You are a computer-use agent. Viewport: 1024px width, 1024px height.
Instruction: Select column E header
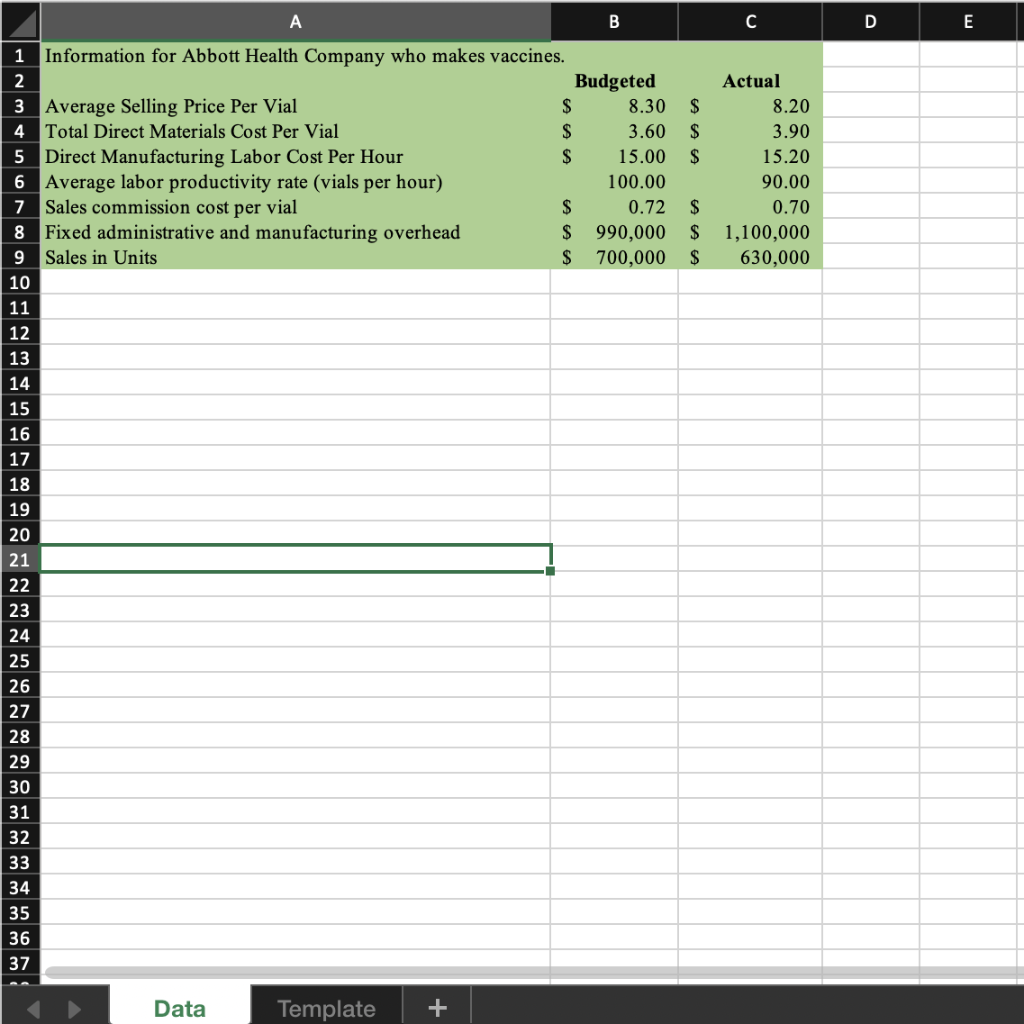coord(968,22)
